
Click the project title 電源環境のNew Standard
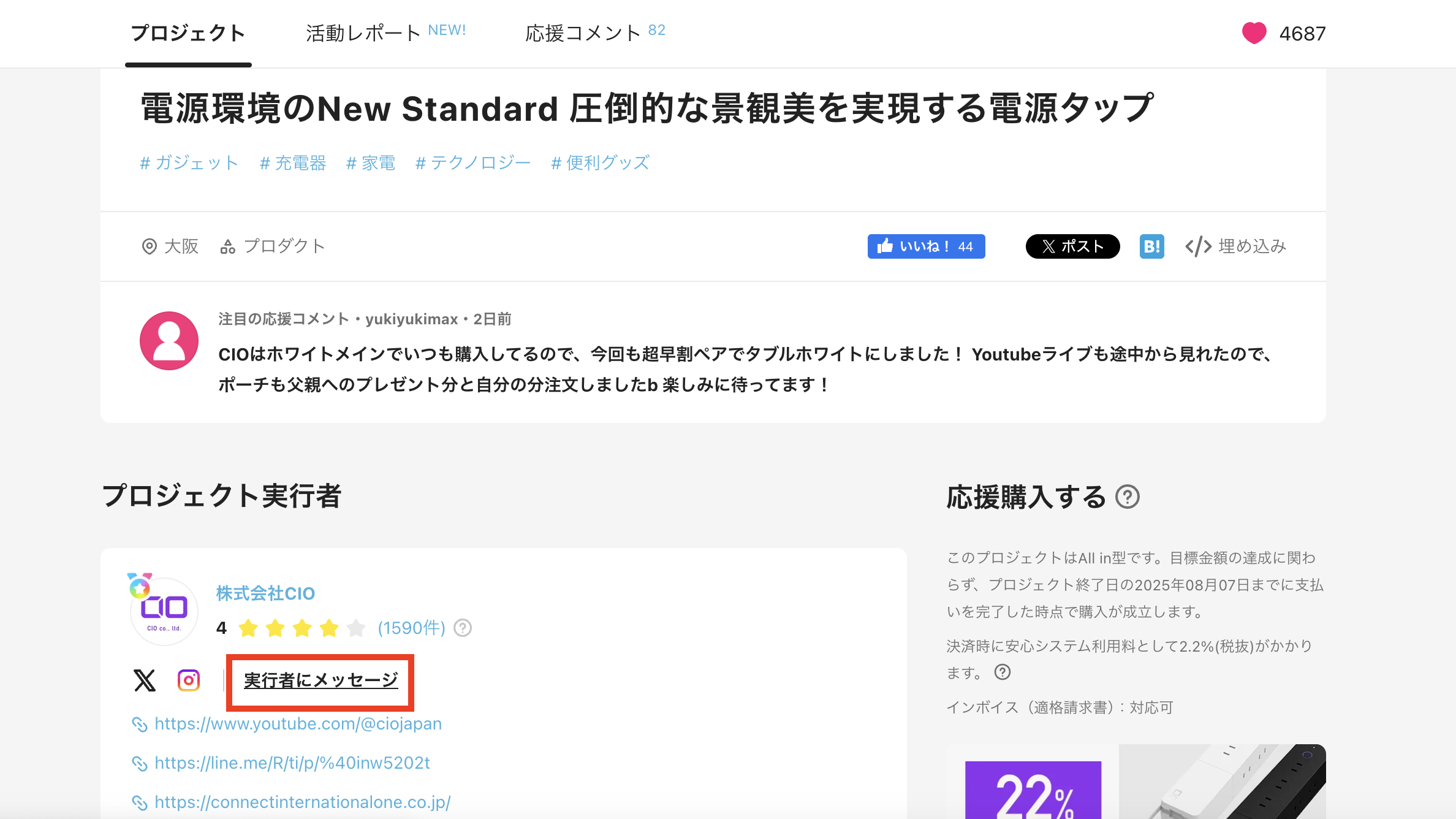(647, 109)
